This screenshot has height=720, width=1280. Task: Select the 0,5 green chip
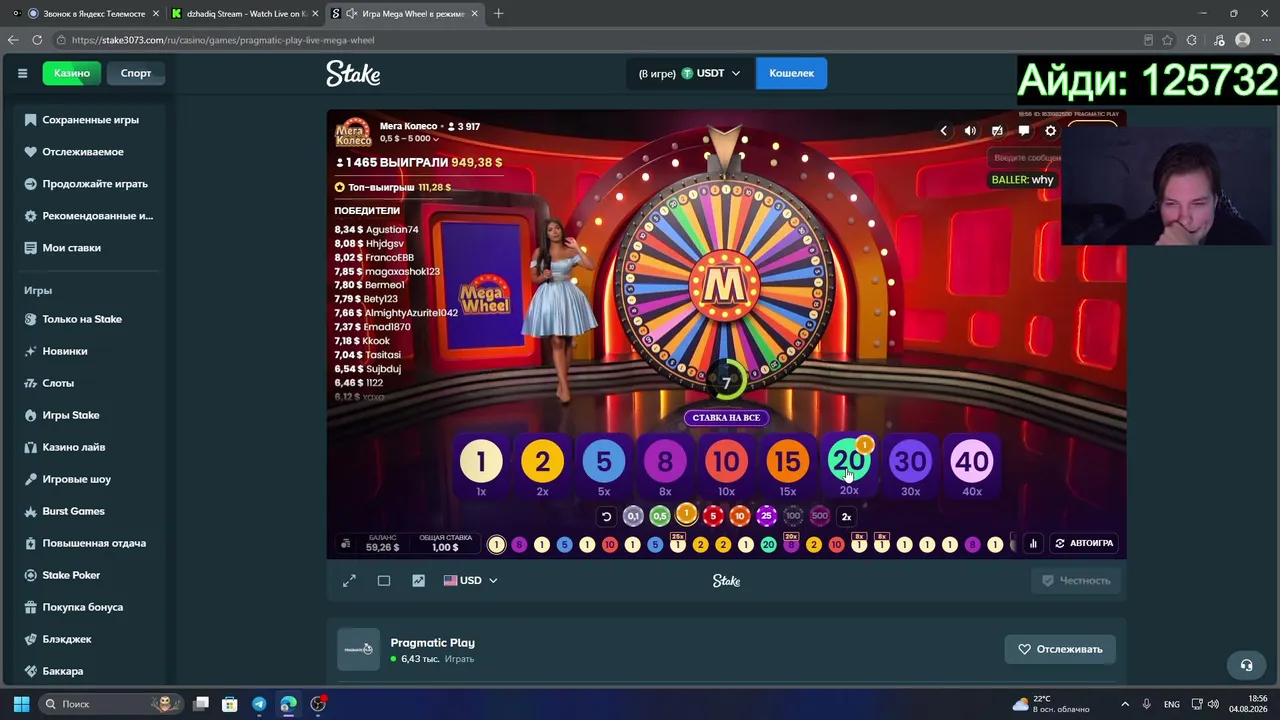(660, 516)
